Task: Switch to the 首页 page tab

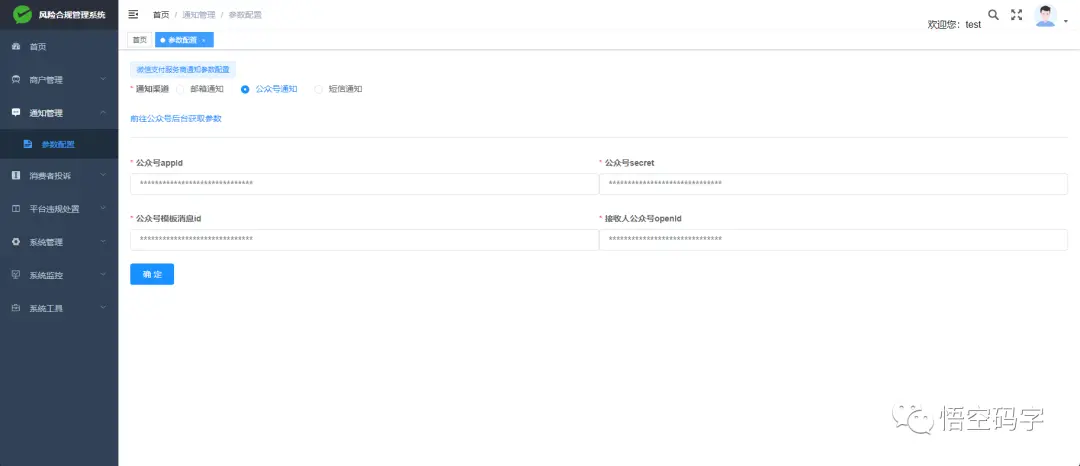Action: point(140,40)
